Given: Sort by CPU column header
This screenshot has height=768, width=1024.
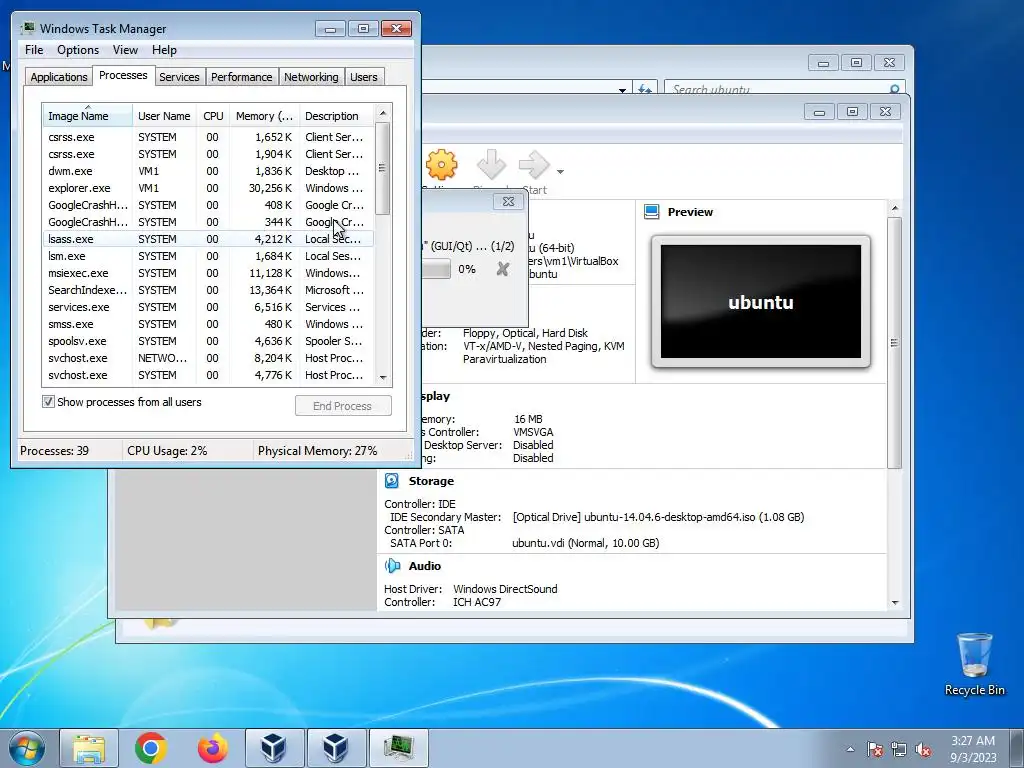Looking at the screenshot, I should click(x=213, y=116).
